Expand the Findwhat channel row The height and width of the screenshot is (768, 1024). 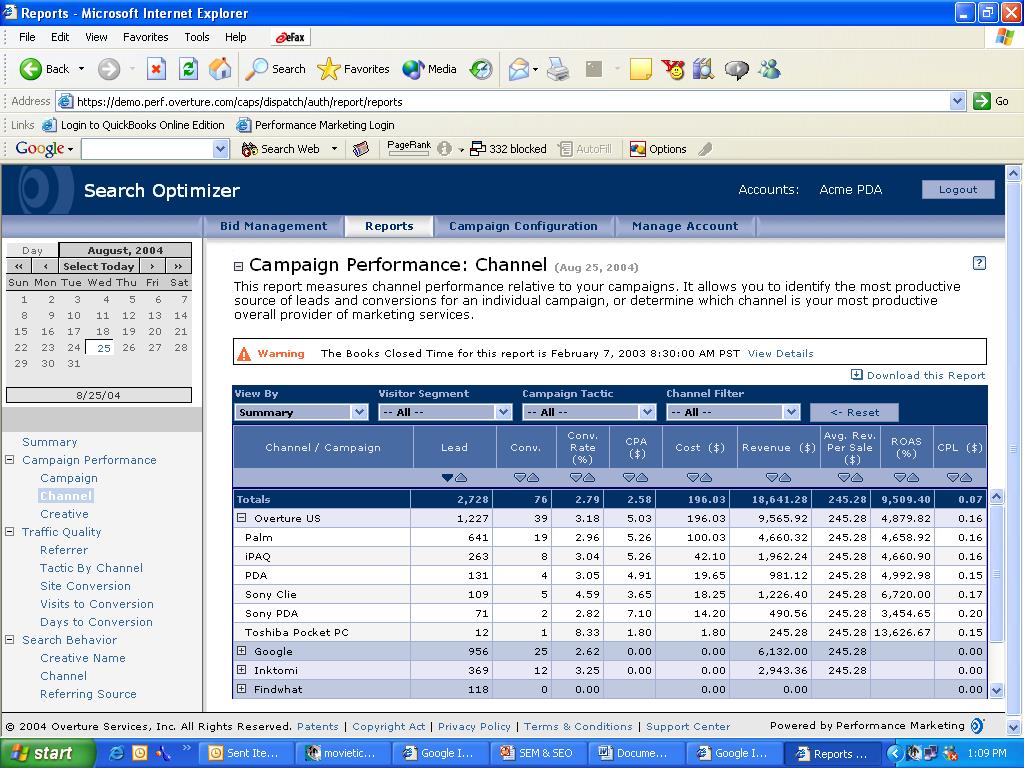pos(242,688)
